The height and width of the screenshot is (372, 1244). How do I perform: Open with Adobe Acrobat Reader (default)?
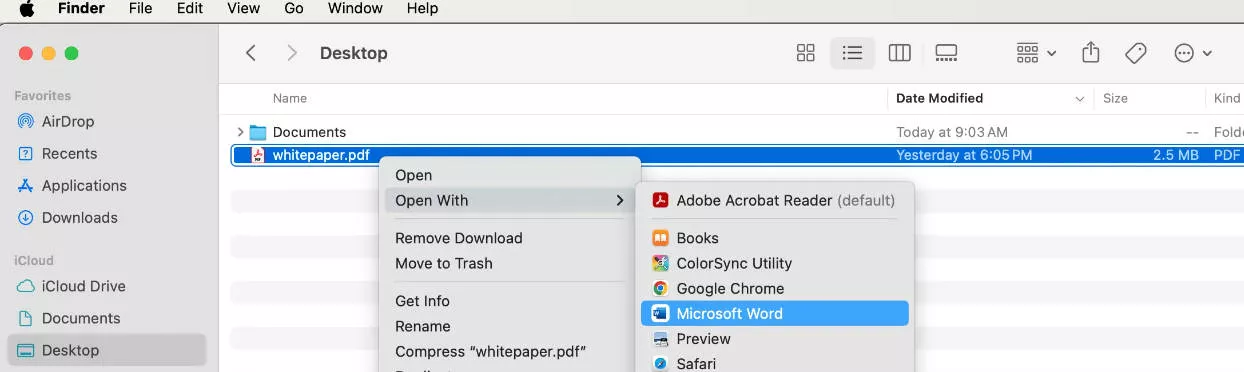point(775,200)
